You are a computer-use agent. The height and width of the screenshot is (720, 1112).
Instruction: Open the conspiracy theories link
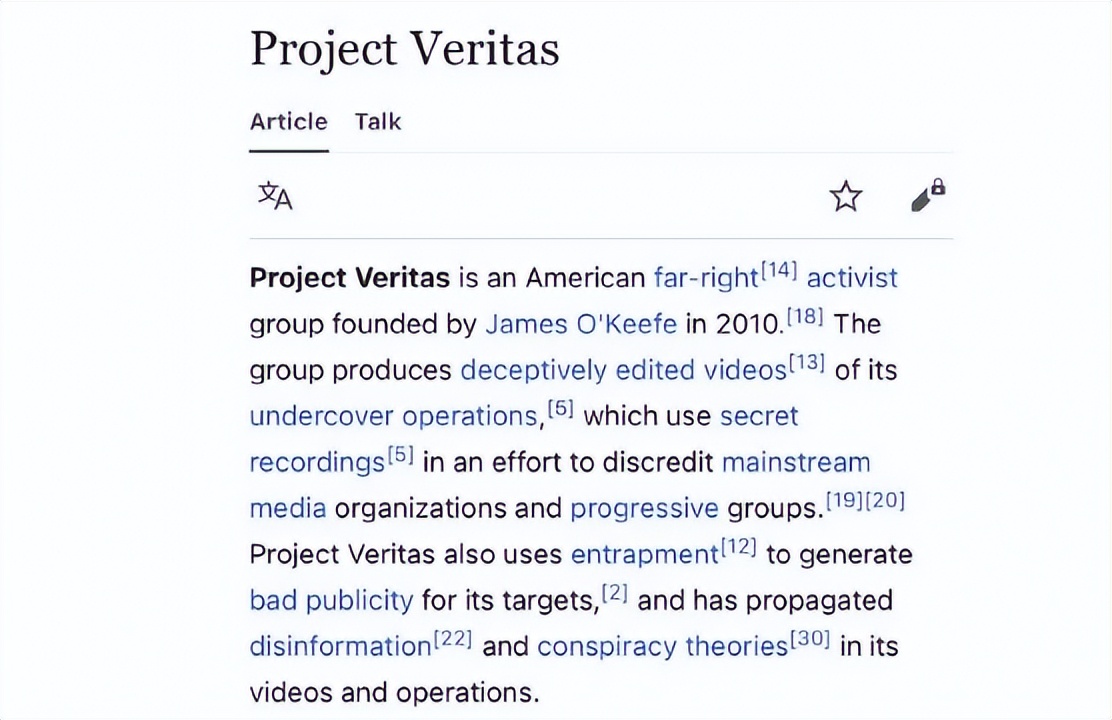pyautogui.click(x=662, y=646)
